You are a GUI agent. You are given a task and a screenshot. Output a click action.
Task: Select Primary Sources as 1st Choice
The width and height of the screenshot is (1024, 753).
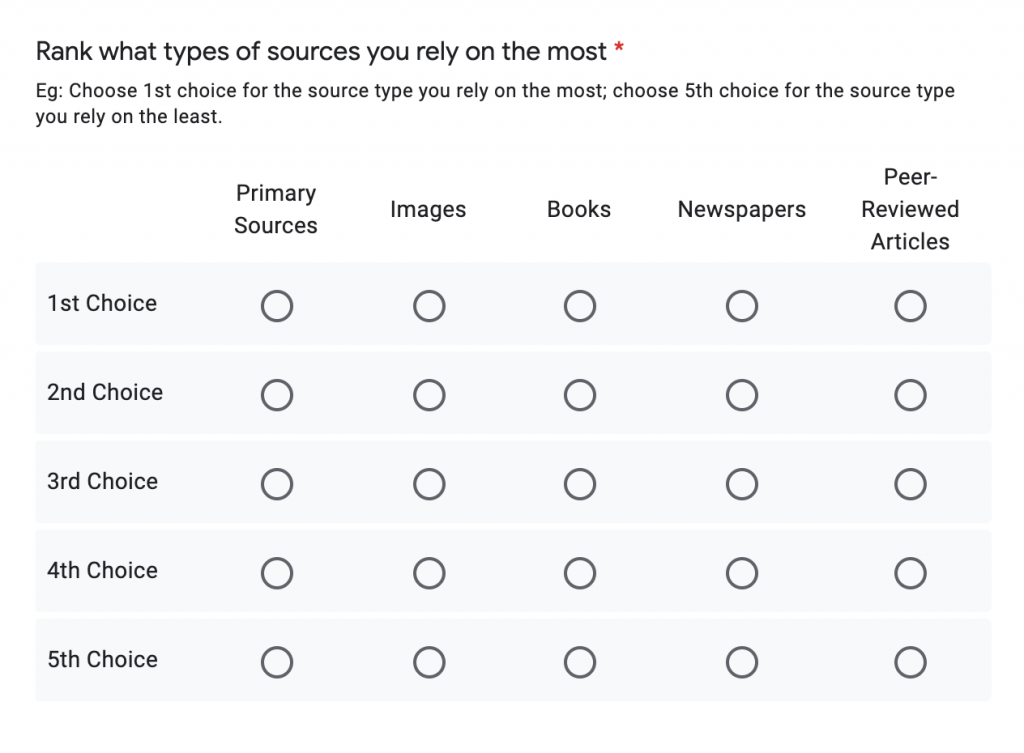(x=277, y=306)
